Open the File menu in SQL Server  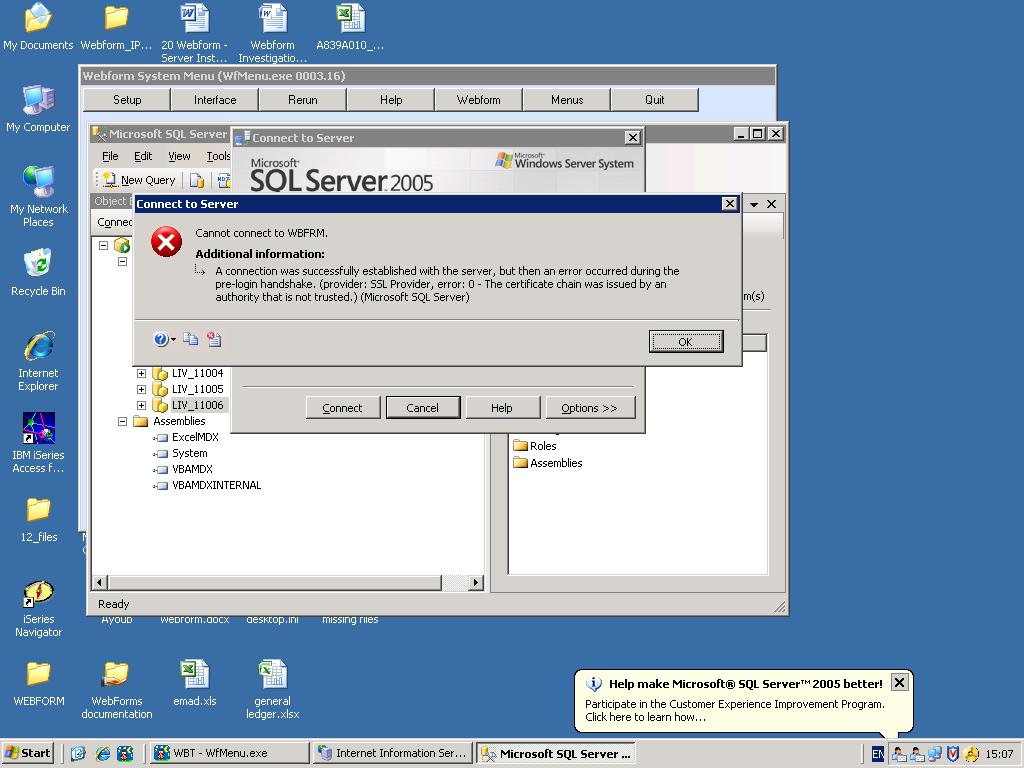tap(110, 156)
